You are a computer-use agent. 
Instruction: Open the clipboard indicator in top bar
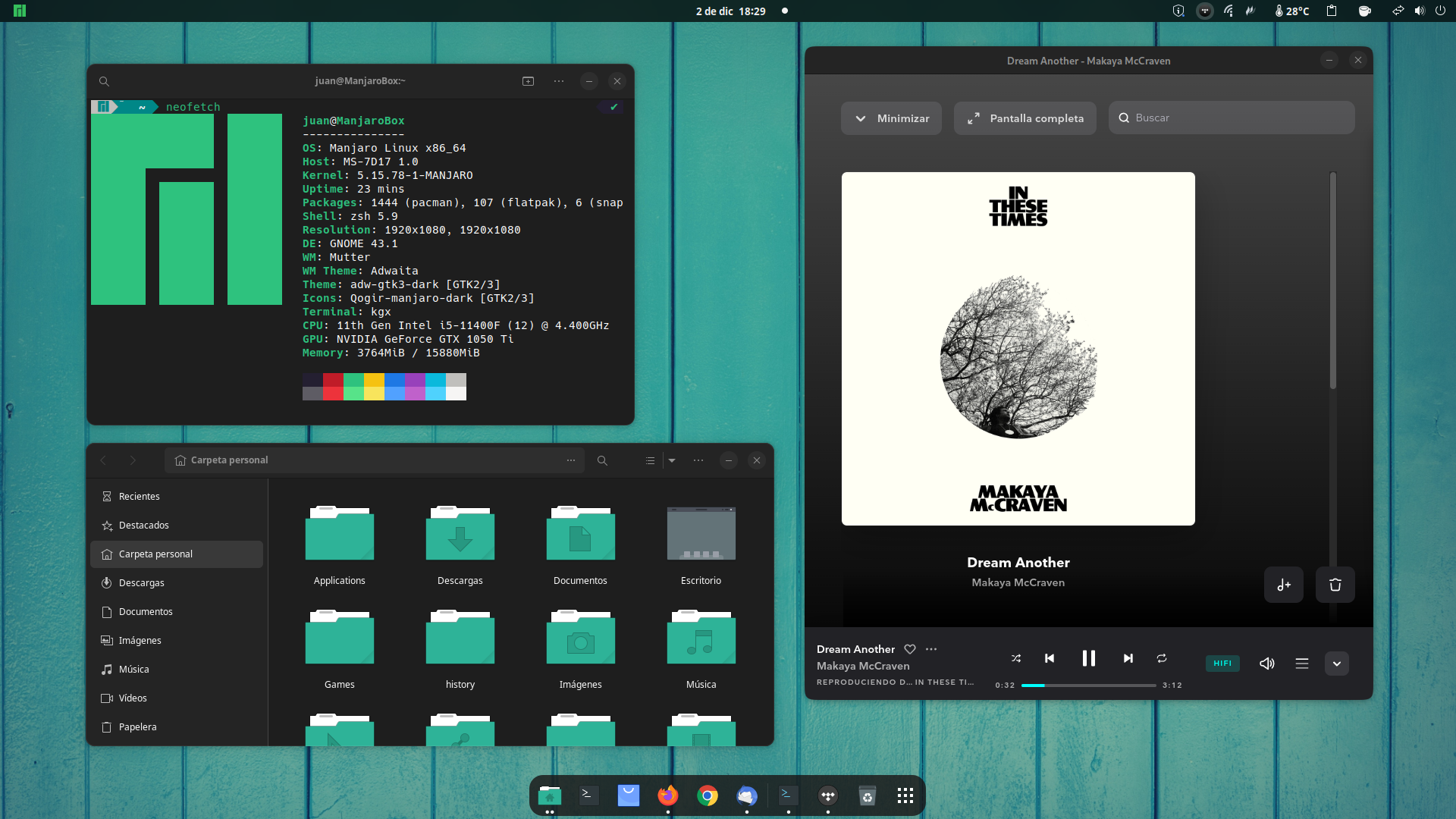[x=1332, y=11]
